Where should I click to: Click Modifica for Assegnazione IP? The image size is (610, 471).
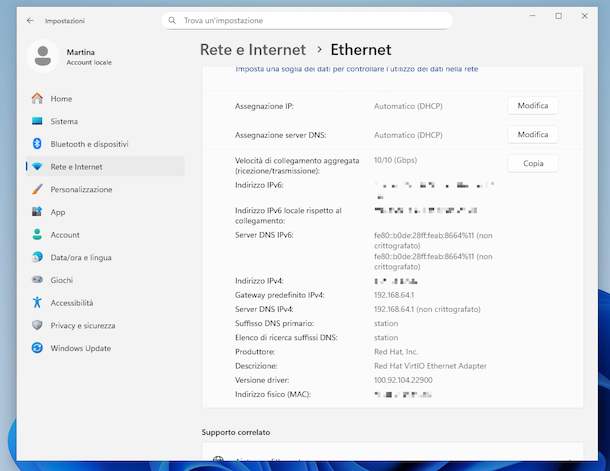(533, 105)
